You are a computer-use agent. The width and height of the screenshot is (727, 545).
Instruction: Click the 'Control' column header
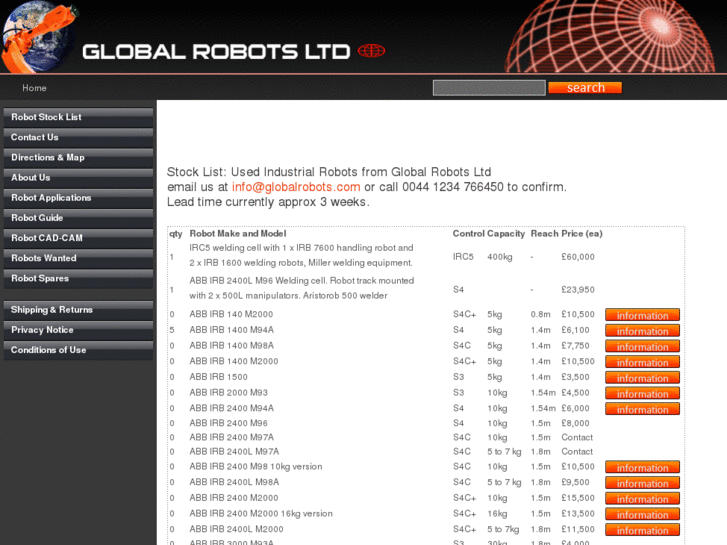coord(468,234)
